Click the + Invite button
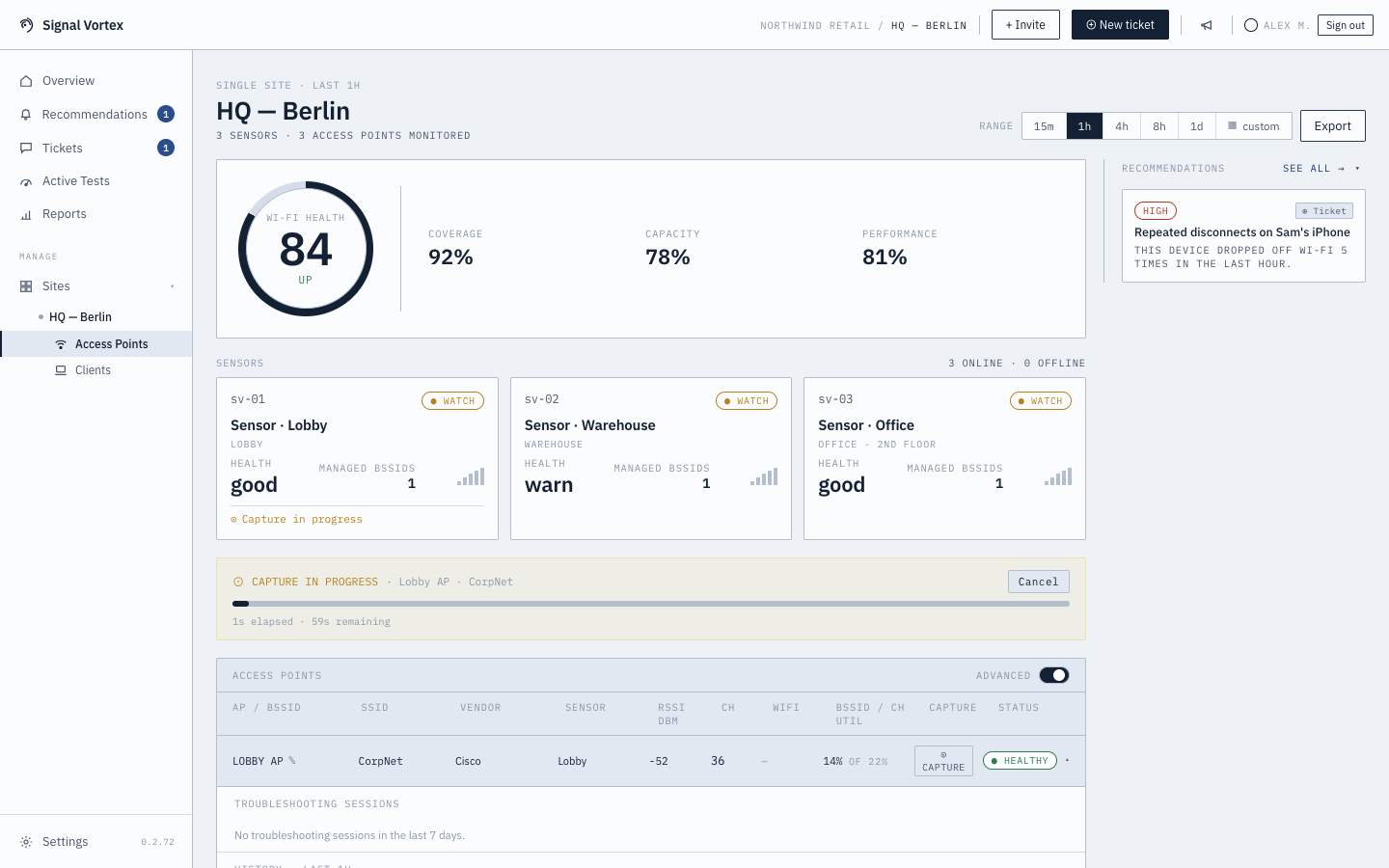This screenshot has width=1389, height=868. (1025, 25)
